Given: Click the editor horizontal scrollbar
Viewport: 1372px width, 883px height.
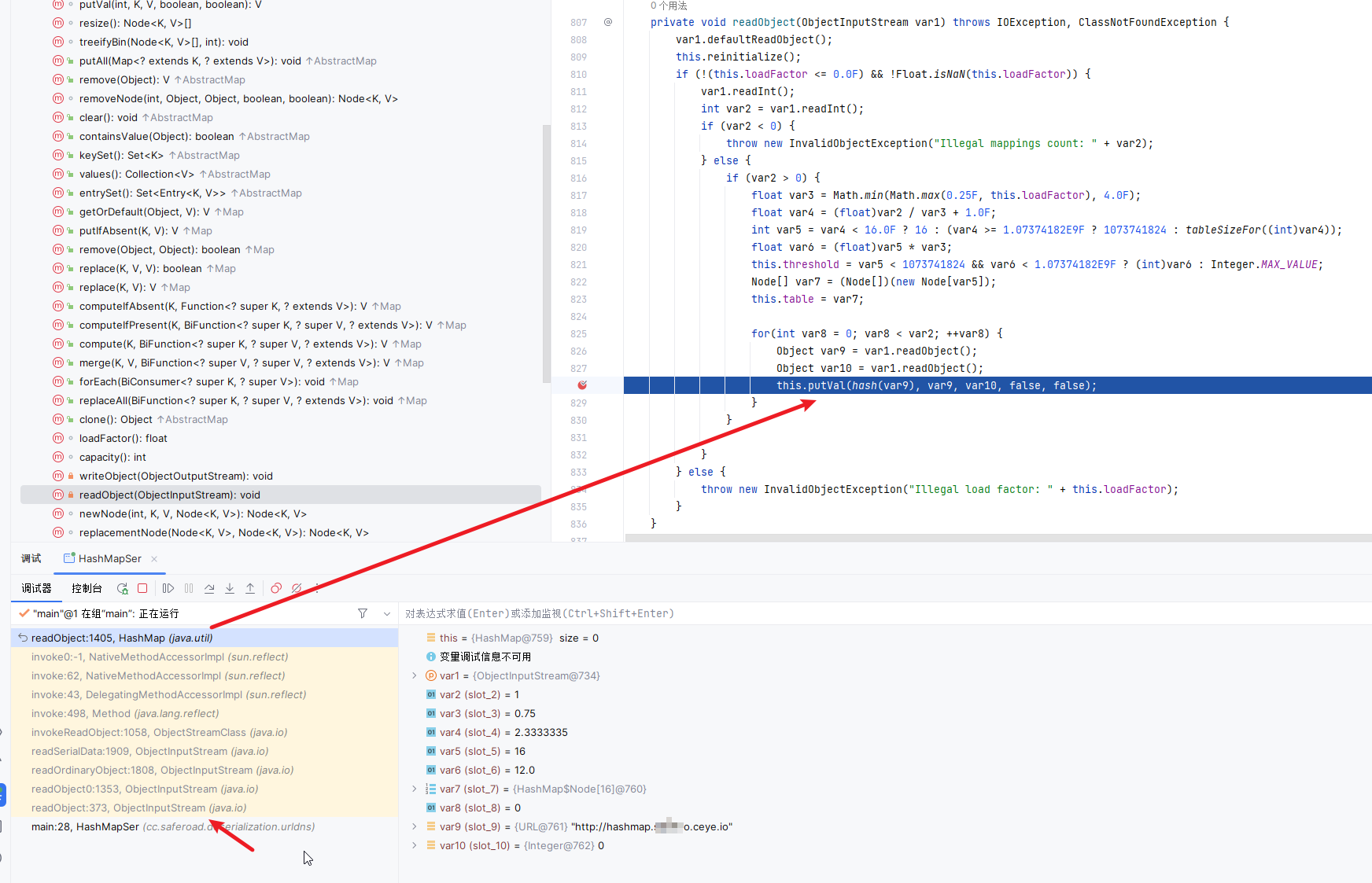Looking at the screenshot, I should (x=998, y=538).
